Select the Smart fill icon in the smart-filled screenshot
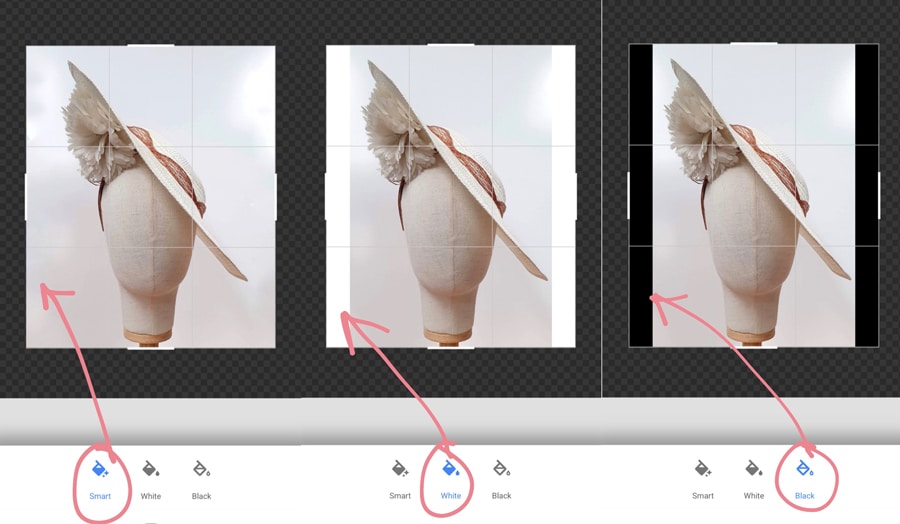Image resolution: width=900 pixels, height=524 pixels. pos(100,469)
